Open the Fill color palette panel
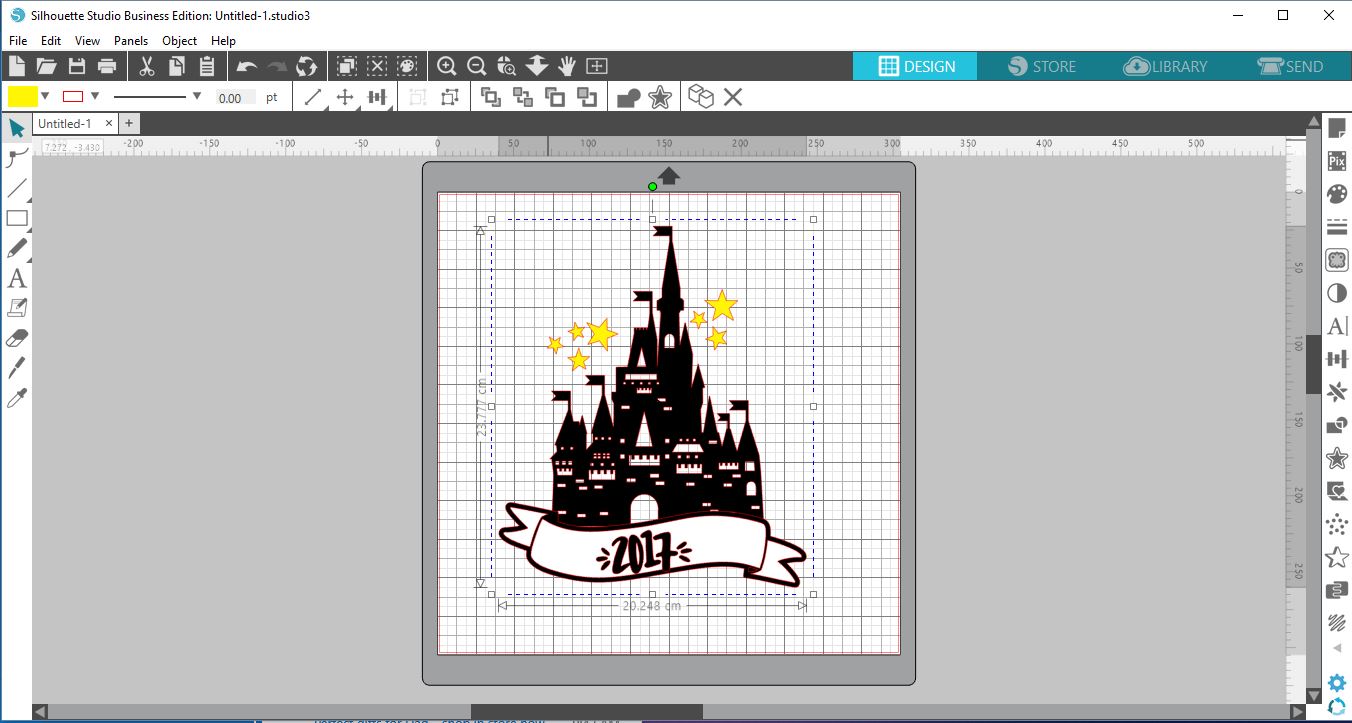Screen dimensions: 1352x723 (x=1337, y=194)
